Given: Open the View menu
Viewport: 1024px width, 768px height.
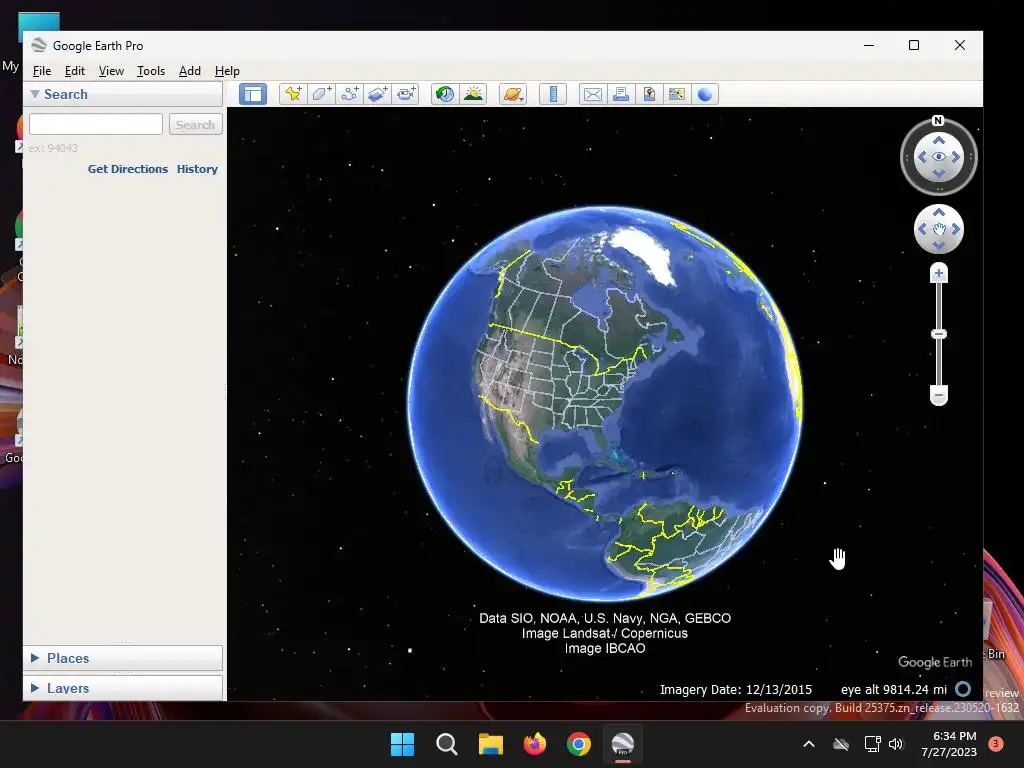Looking at the screenshot, I should tap(111, 71).
